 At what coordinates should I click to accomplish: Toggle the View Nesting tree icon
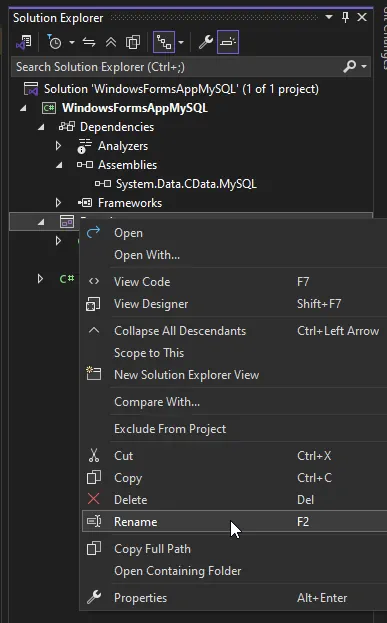tap(164, 42)
